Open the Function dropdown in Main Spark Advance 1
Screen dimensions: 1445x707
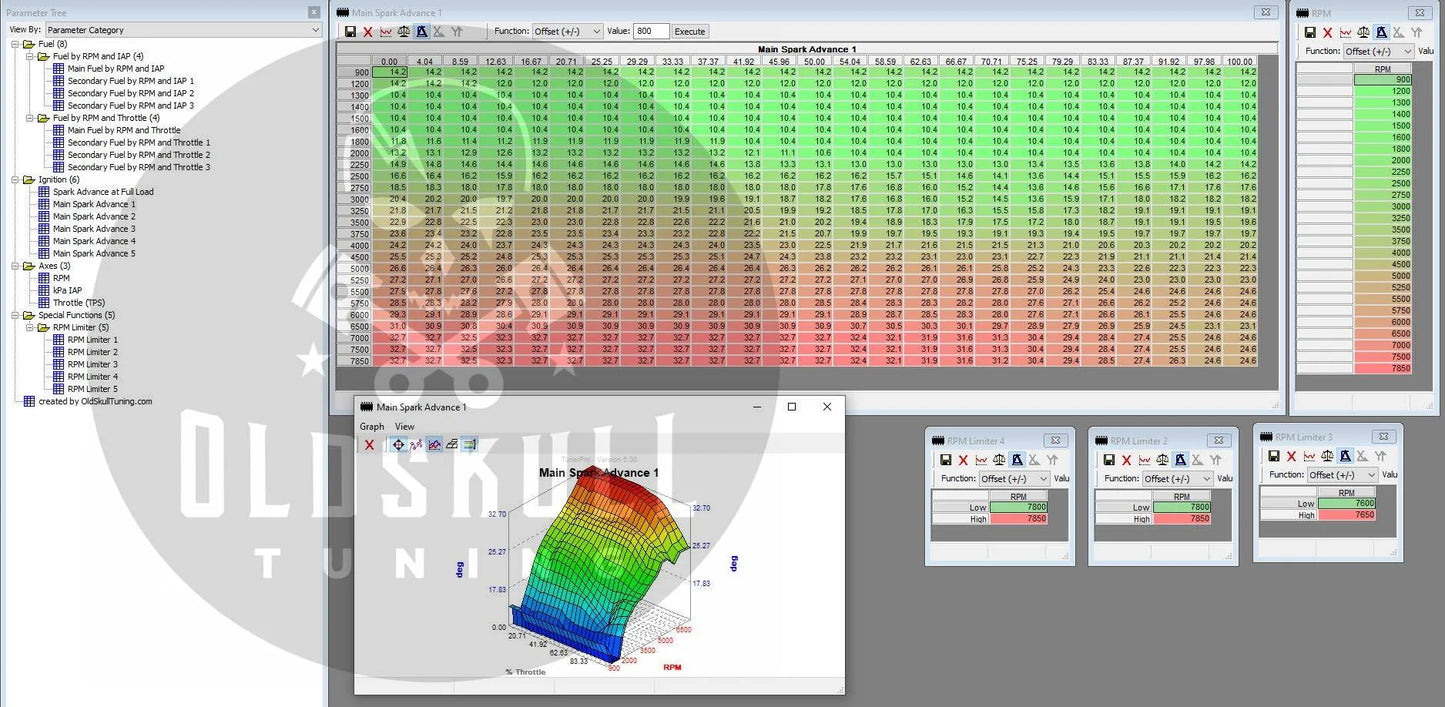[567, 32]
